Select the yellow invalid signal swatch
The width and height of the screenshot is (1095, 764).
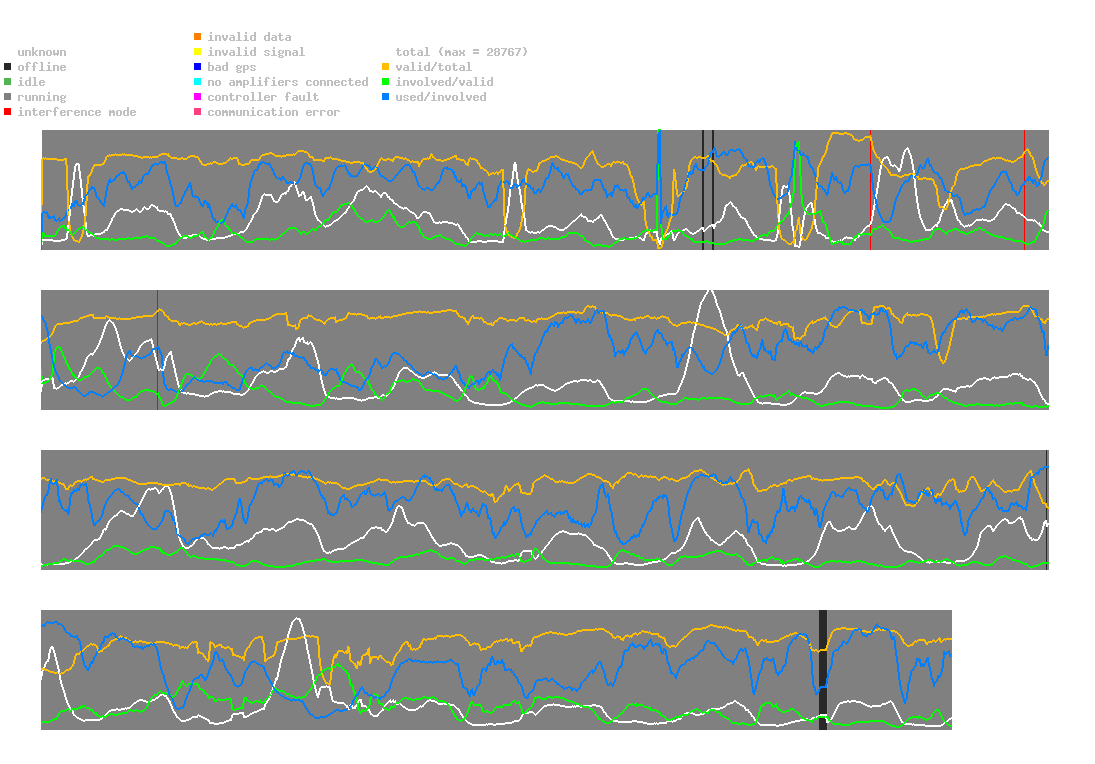coord(199,52)
